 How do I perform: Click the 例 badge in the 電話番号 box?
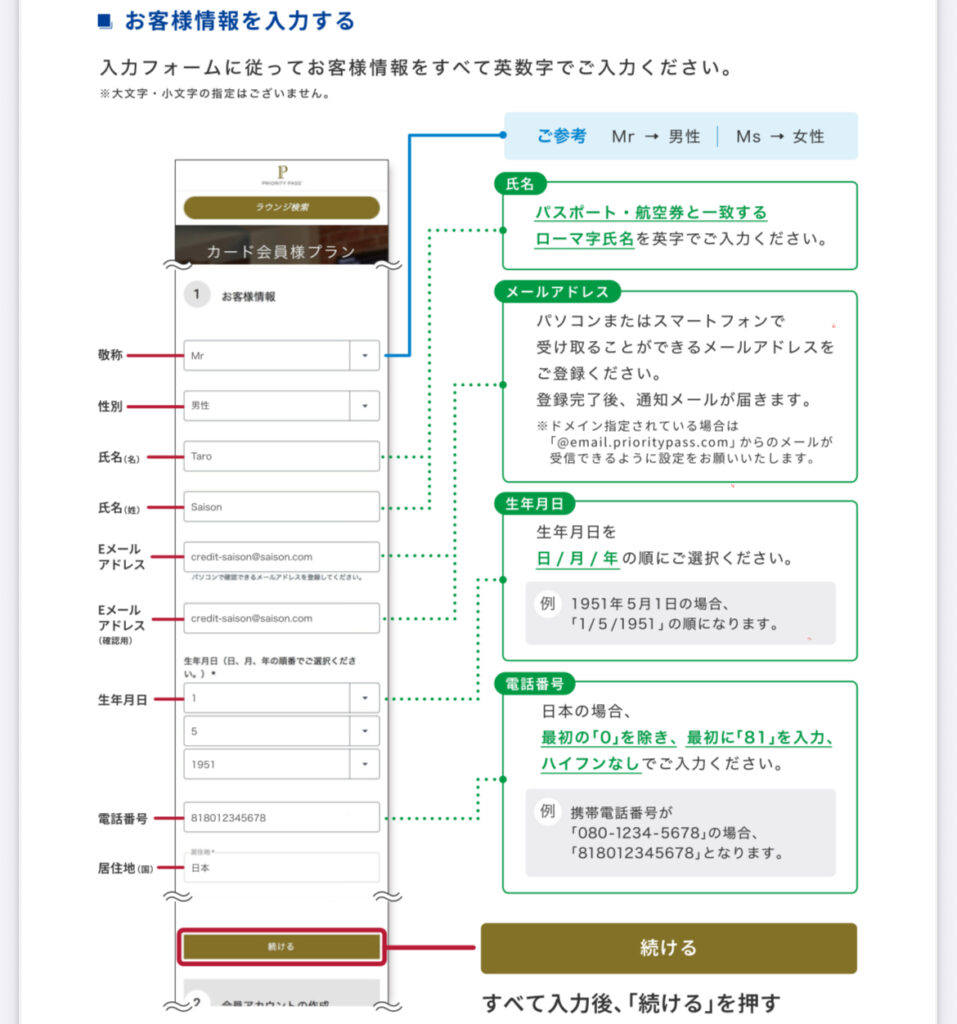click(547, 810)
